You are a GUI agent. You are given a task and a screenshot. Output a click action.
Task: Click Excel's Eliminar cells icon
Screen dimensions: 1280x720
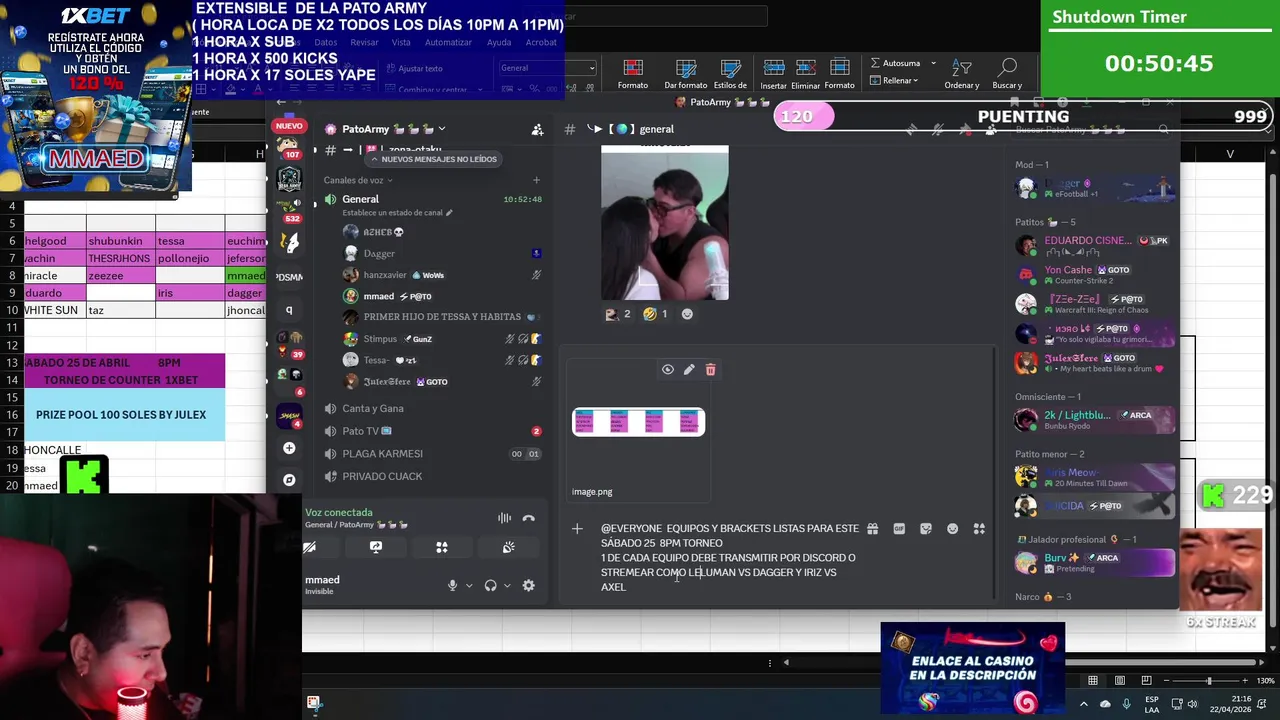click(x=806, y=74)
